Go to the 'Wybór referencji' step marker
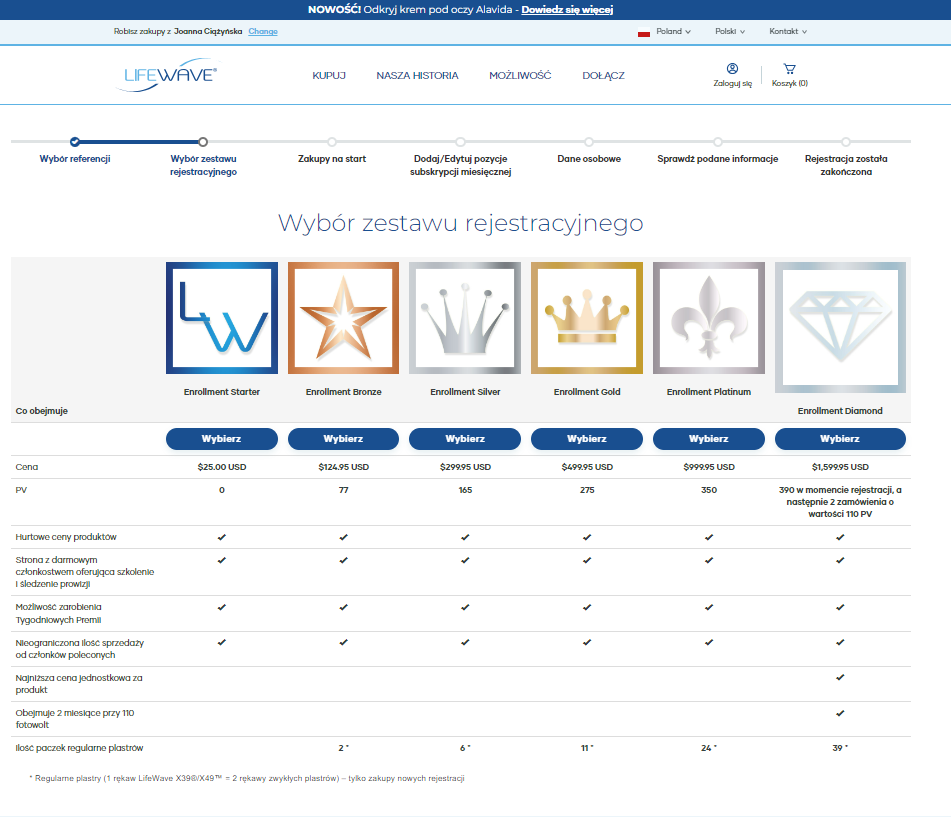 point(75,142)
